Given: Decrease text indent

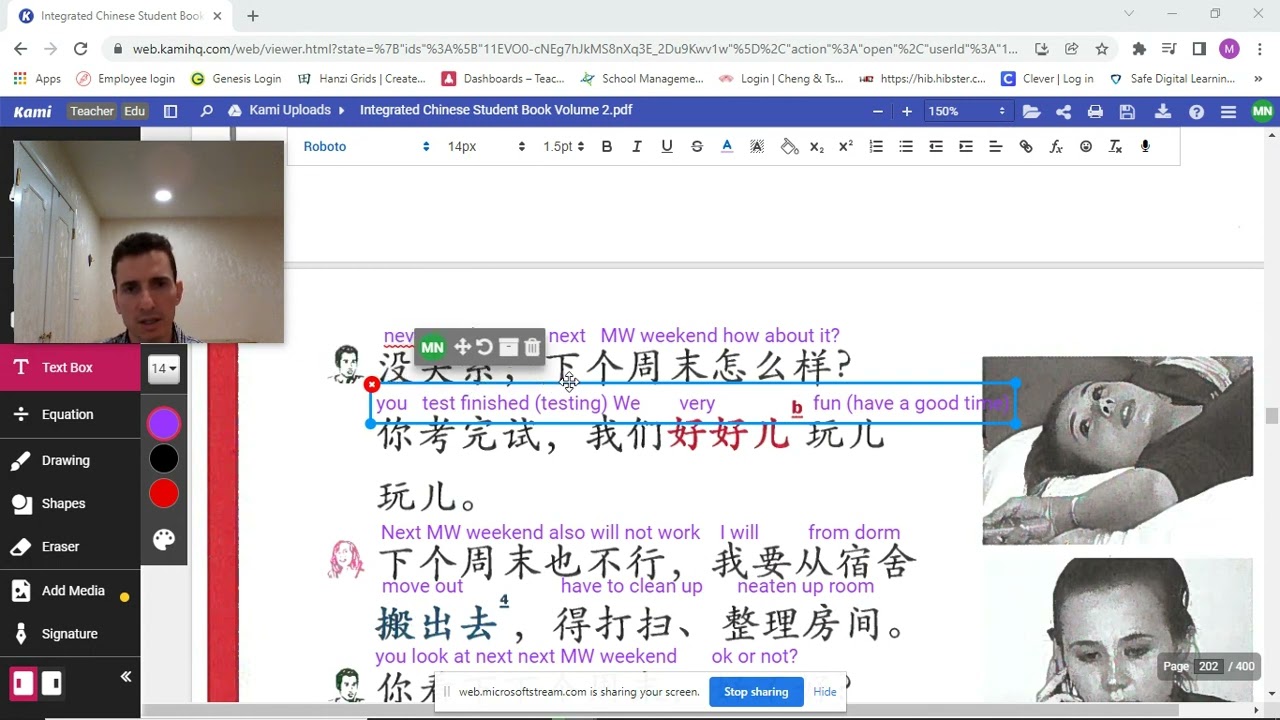Looking at the screenshot, I should (x=936, y=147).
